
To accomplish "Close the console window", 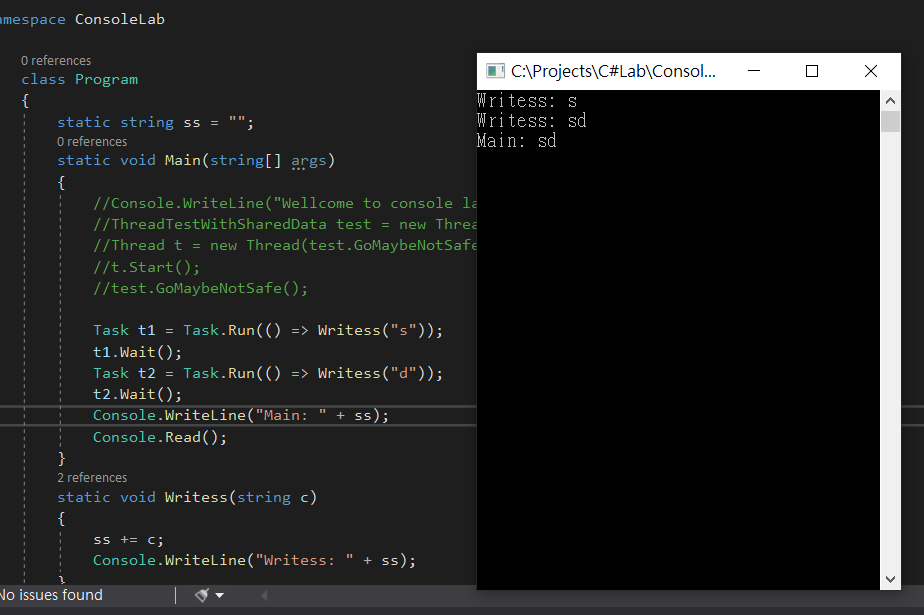I will [x=870, y=71].
